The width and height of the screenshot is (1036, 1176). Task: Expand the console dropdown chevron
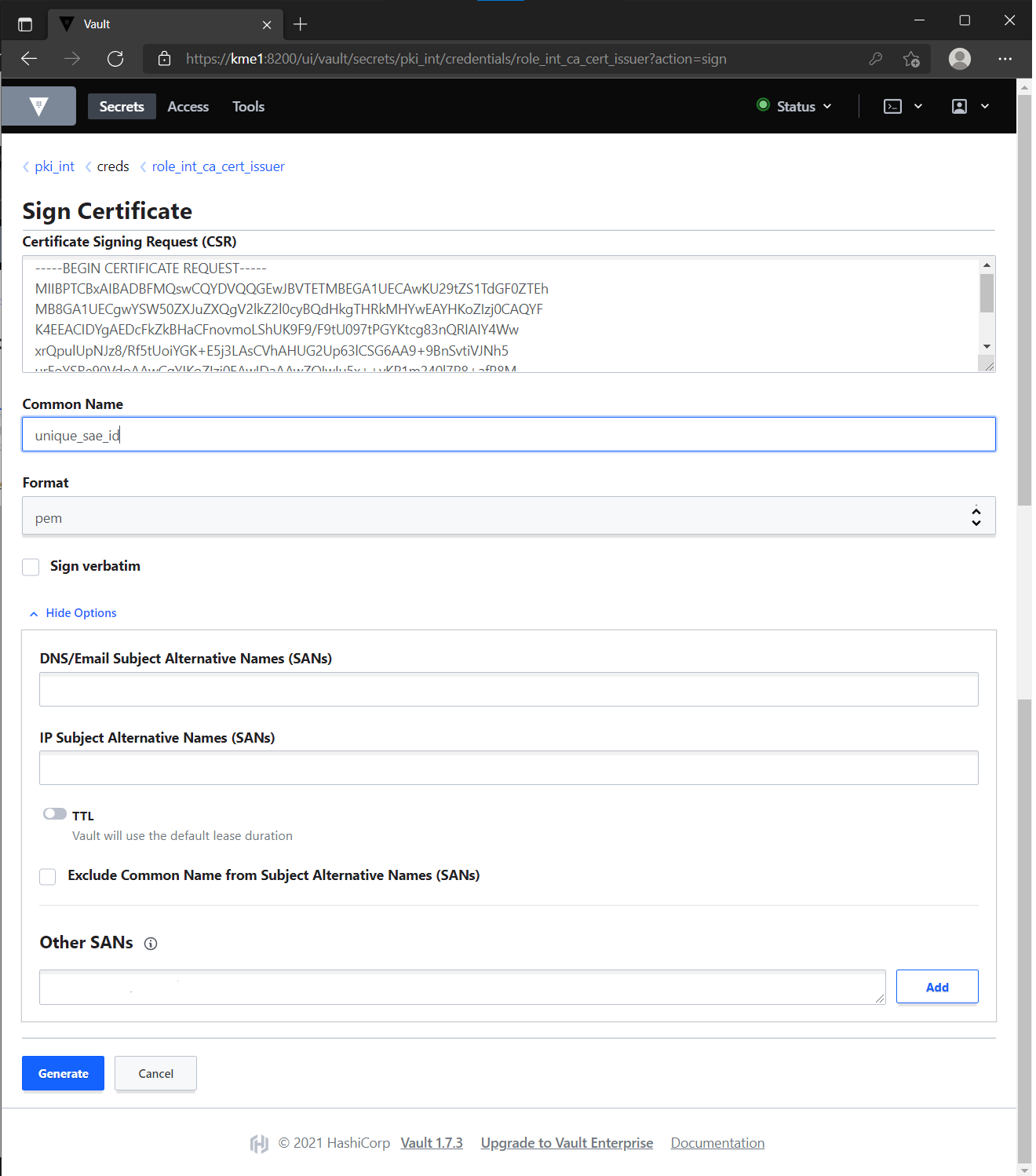coord(918,107)
